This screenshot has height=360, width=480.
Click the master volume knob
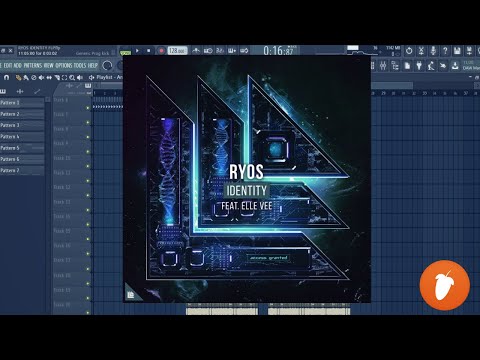[x=107, y=65]
